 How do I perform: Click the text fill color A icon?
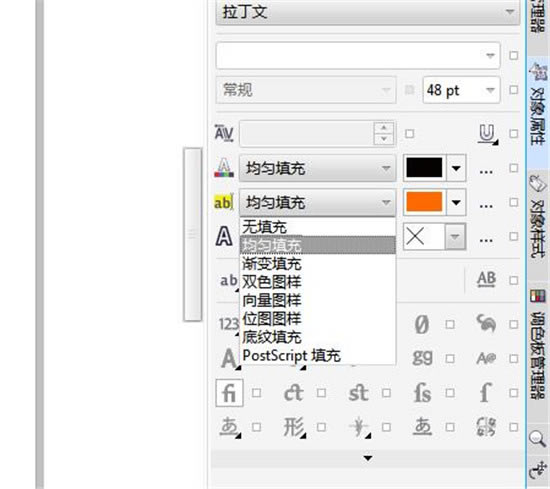pos(224,168)
